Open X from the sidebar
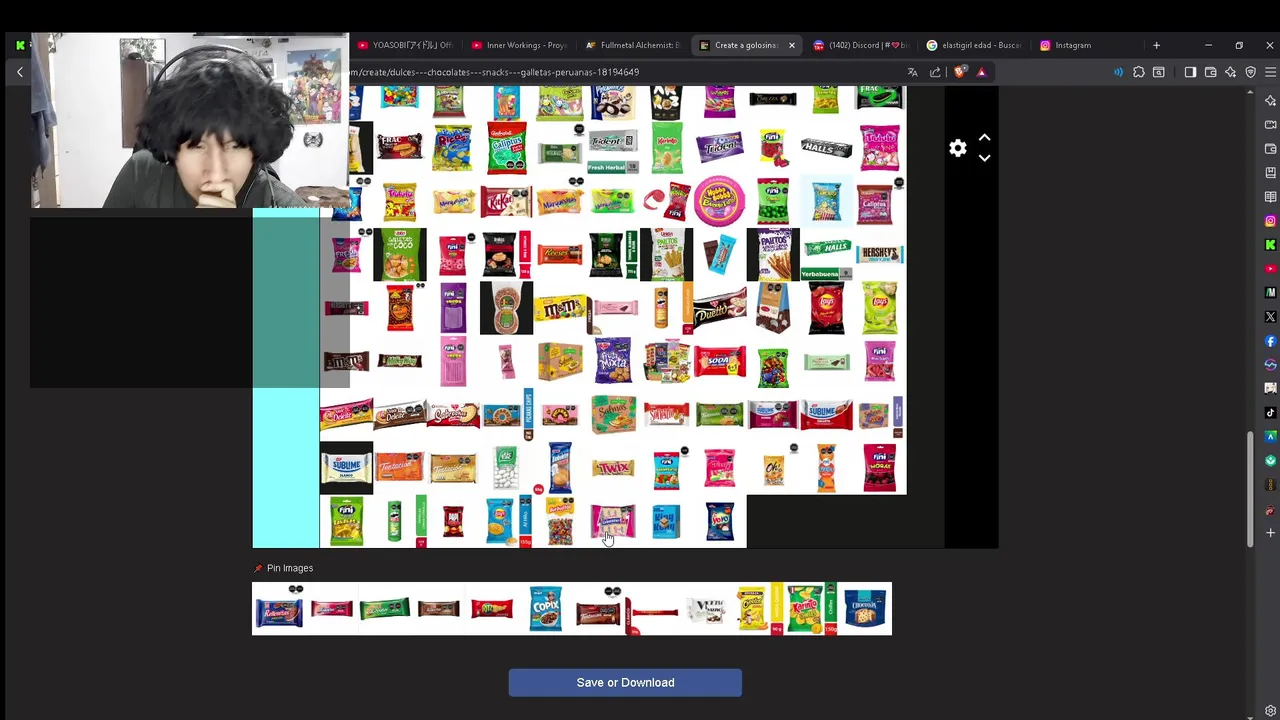 coord(1270,317)
